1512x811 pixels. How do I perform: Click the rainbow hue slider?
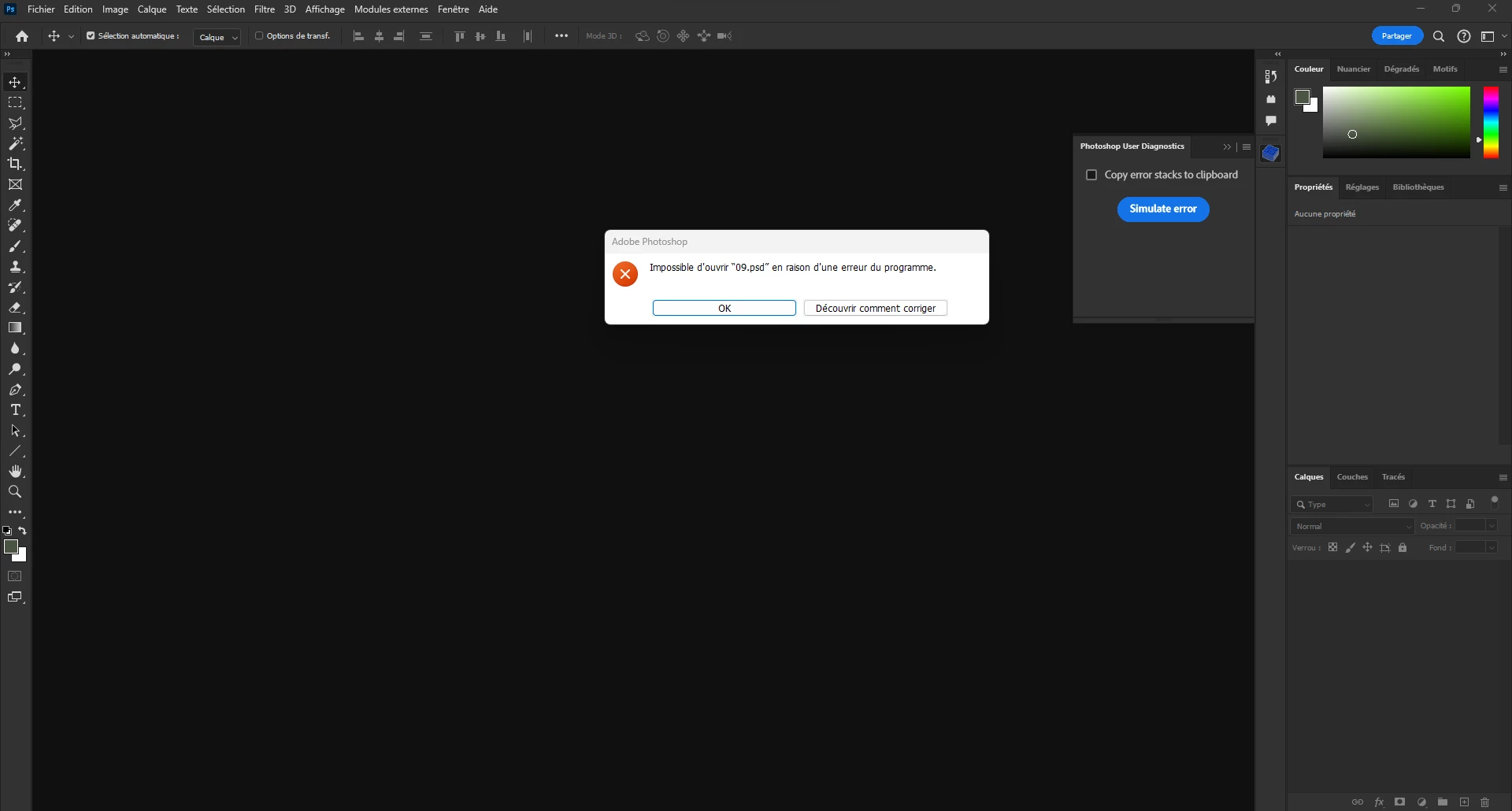(1491, 123)
